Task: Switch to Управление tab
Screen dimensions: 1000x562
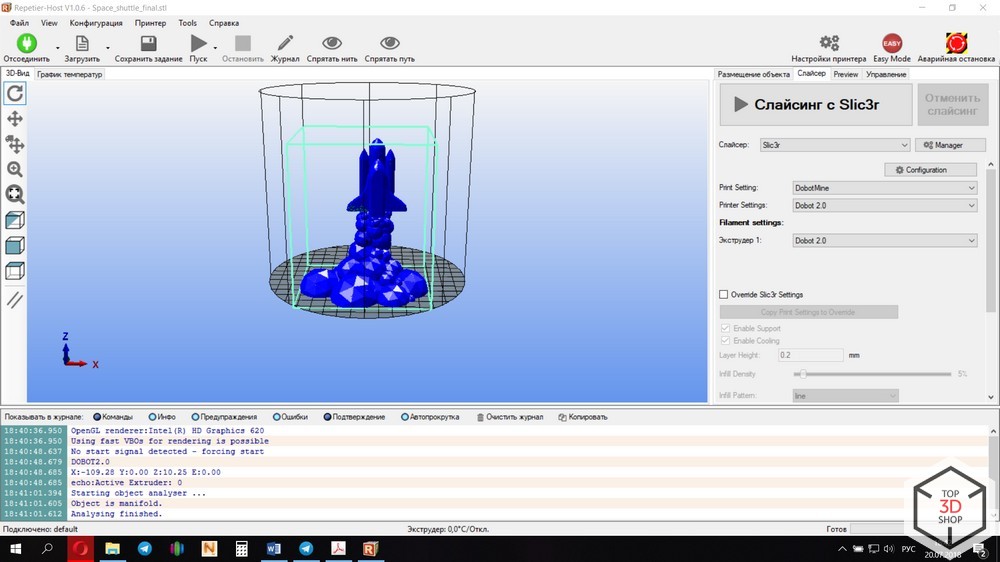Action: [x=886, y=75]
